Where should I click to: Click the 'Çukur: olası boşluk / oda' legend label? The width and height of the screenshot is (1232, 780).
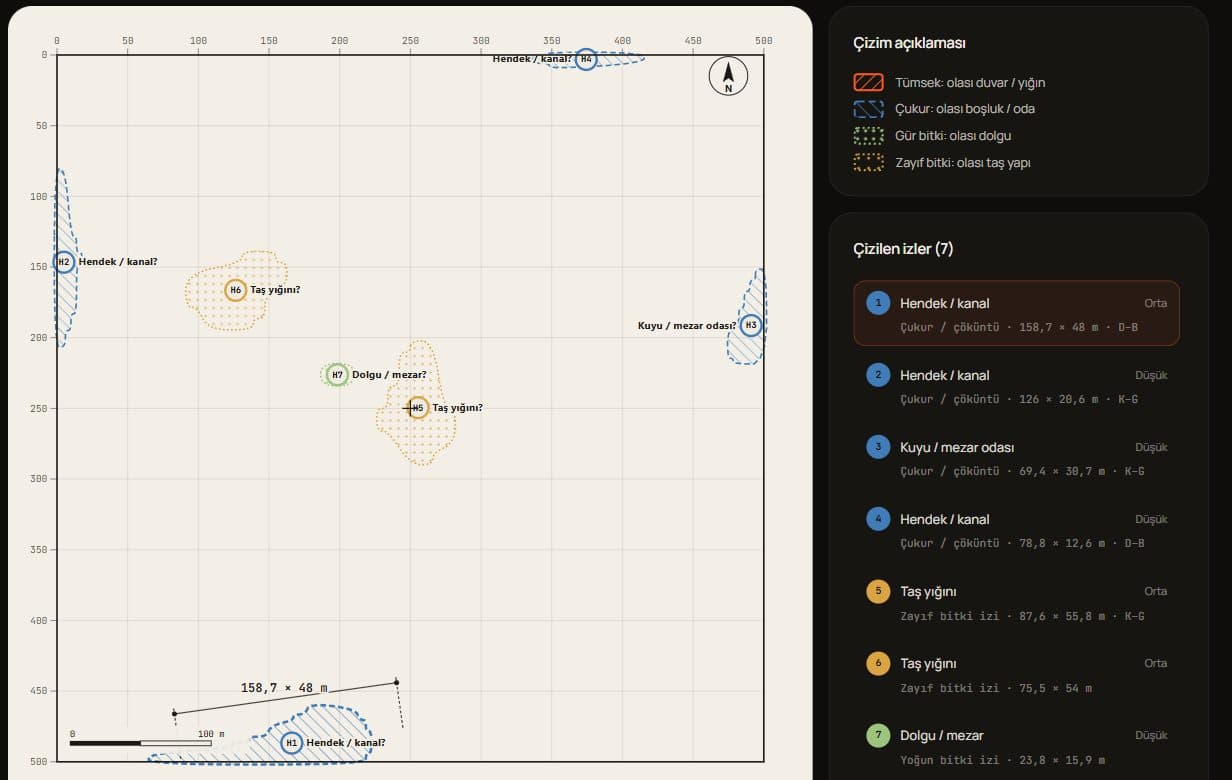pyautogui.click(x=965, y=109)
